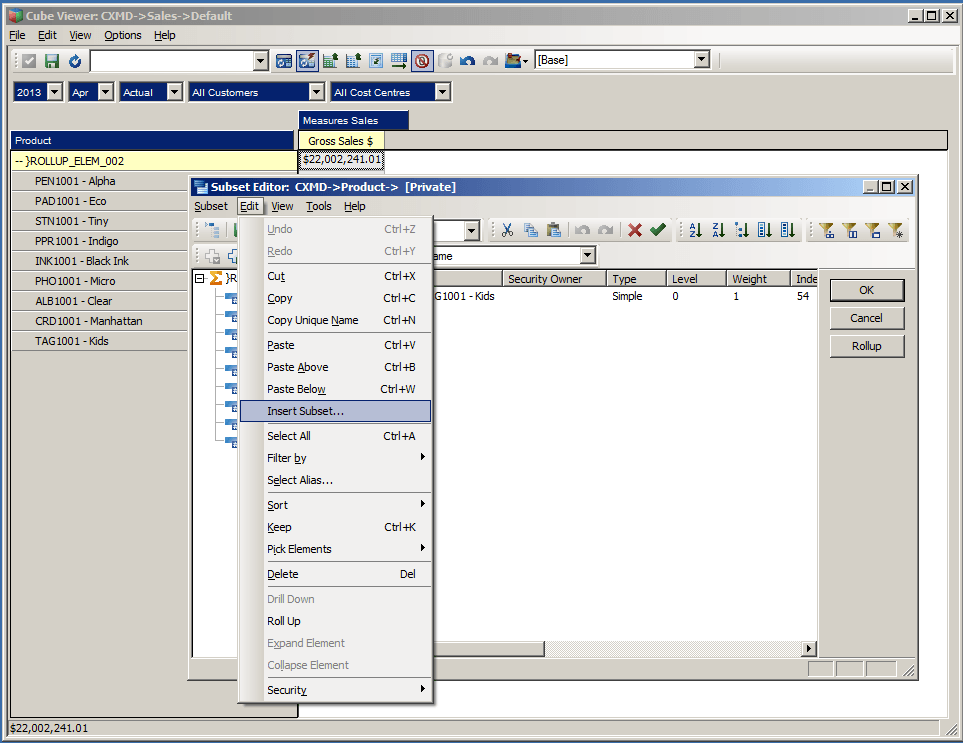The width and height of the screenshot is (963, 743).
Task: Click the Paste icon in the Subset Editor toolbar
Action: pyautogui.click(x=555, y=230)
